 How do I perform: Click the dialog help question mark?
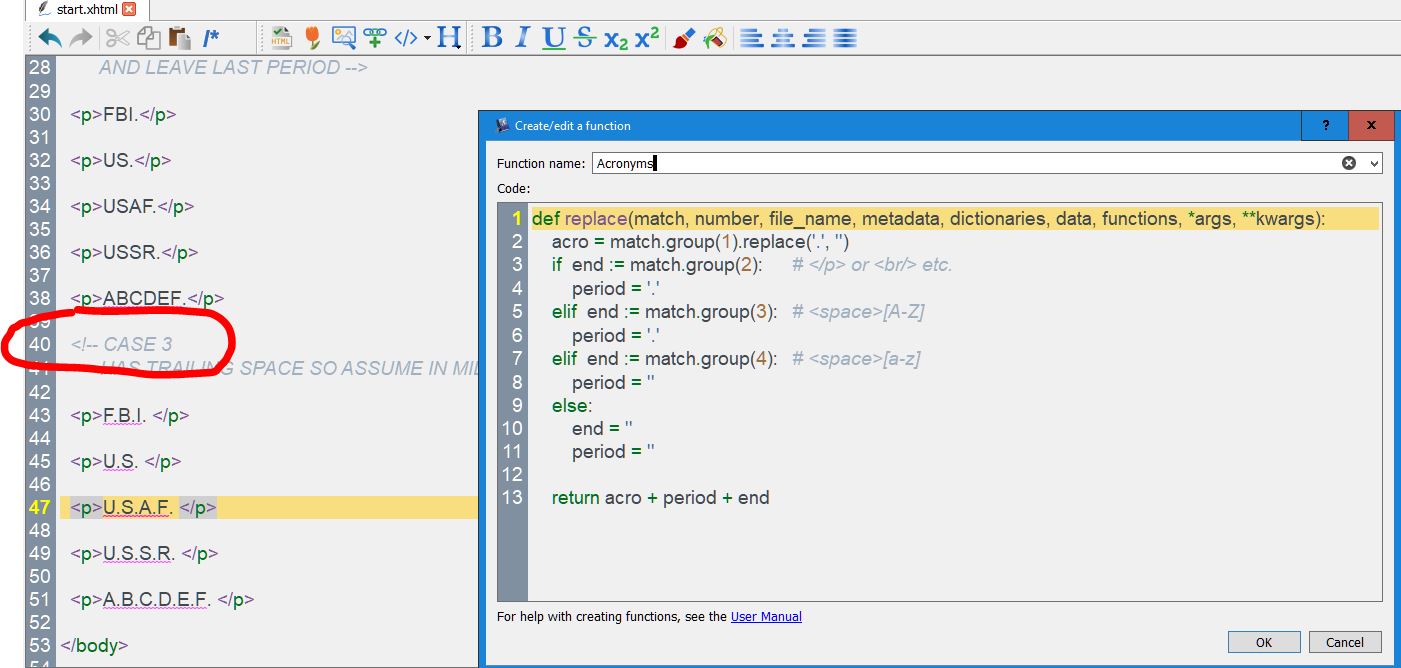(x=1326, y=125)
